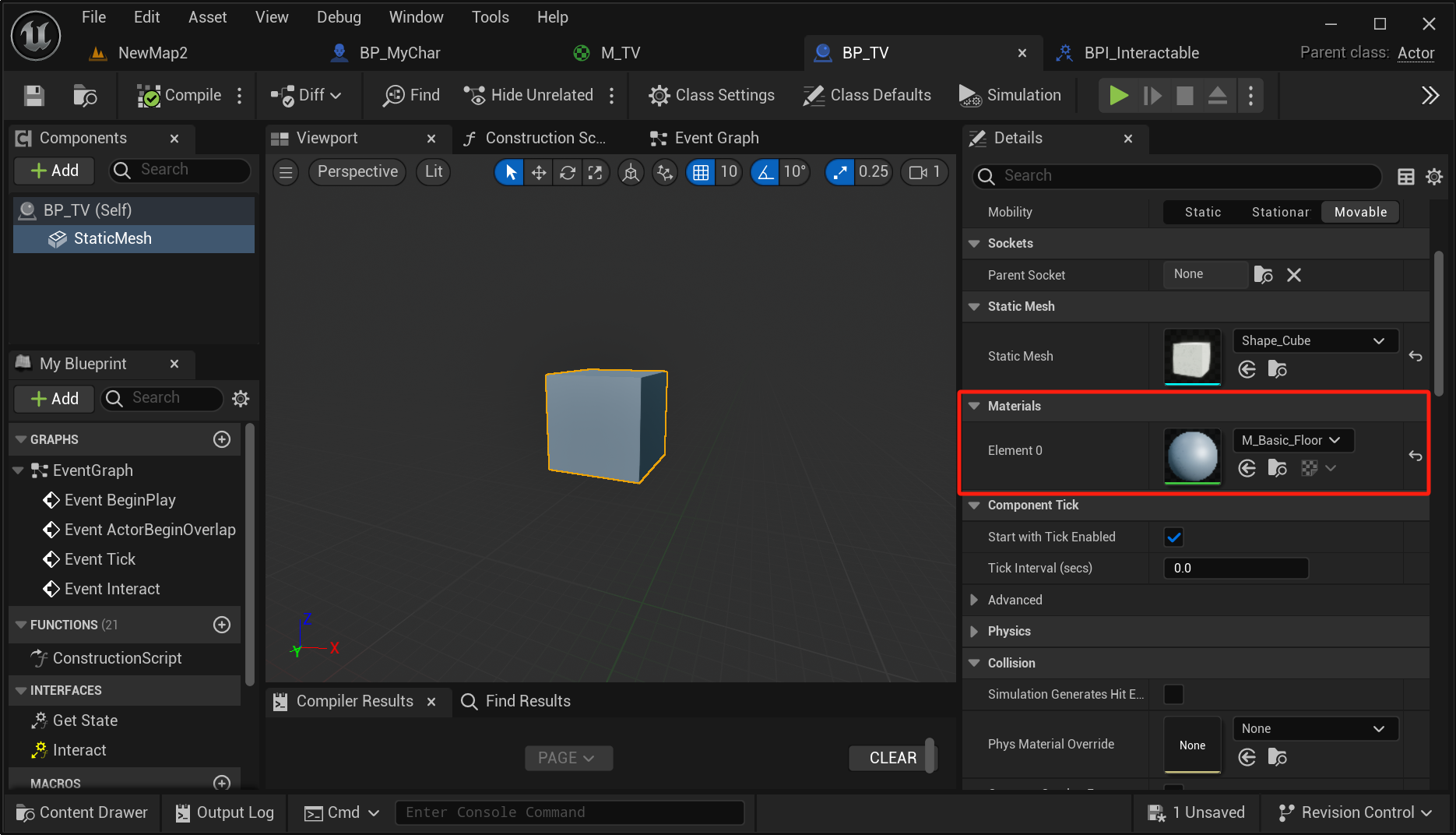
Task: Open play mode options dots
Action: point(1251,95)
